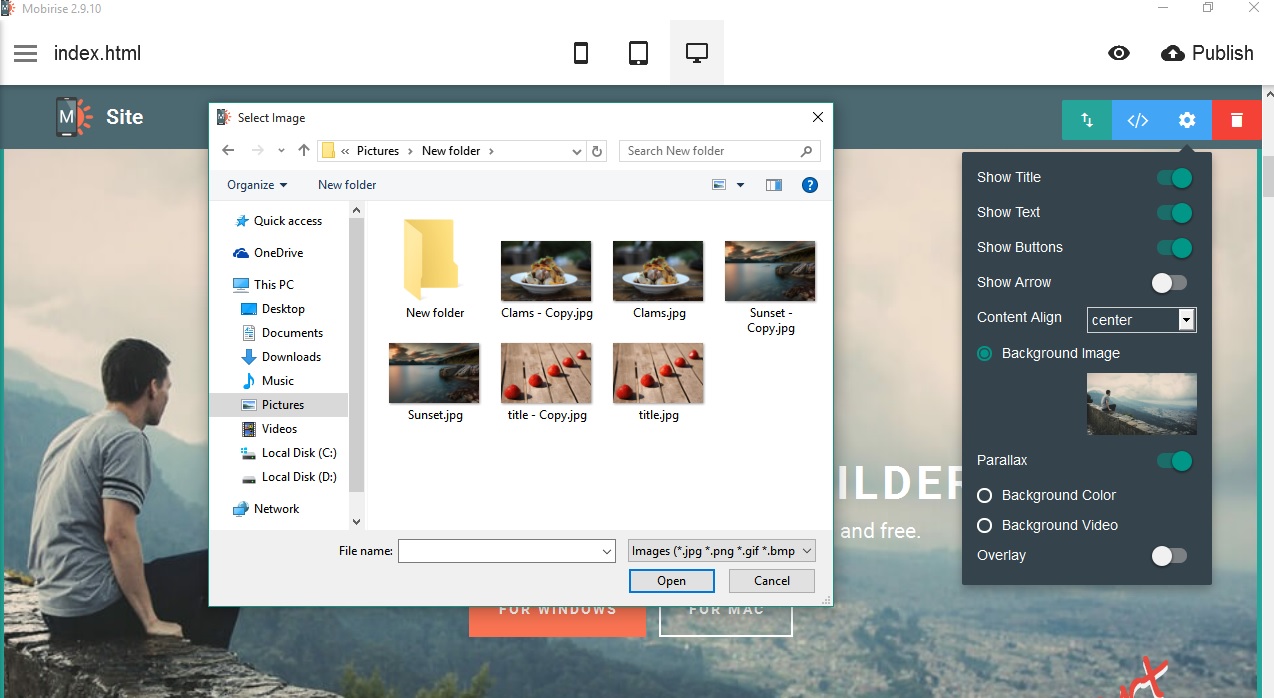
Task: Select the desktop preview view
Action: 696,52
